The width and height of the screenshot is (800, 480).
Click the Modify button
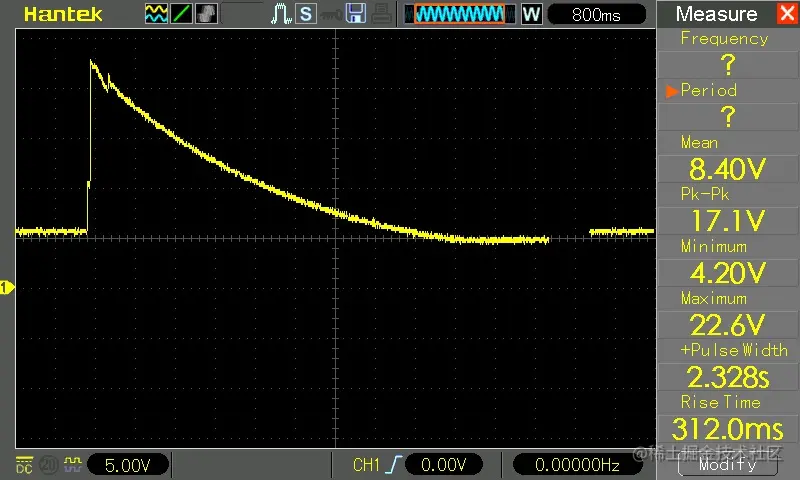728,464
